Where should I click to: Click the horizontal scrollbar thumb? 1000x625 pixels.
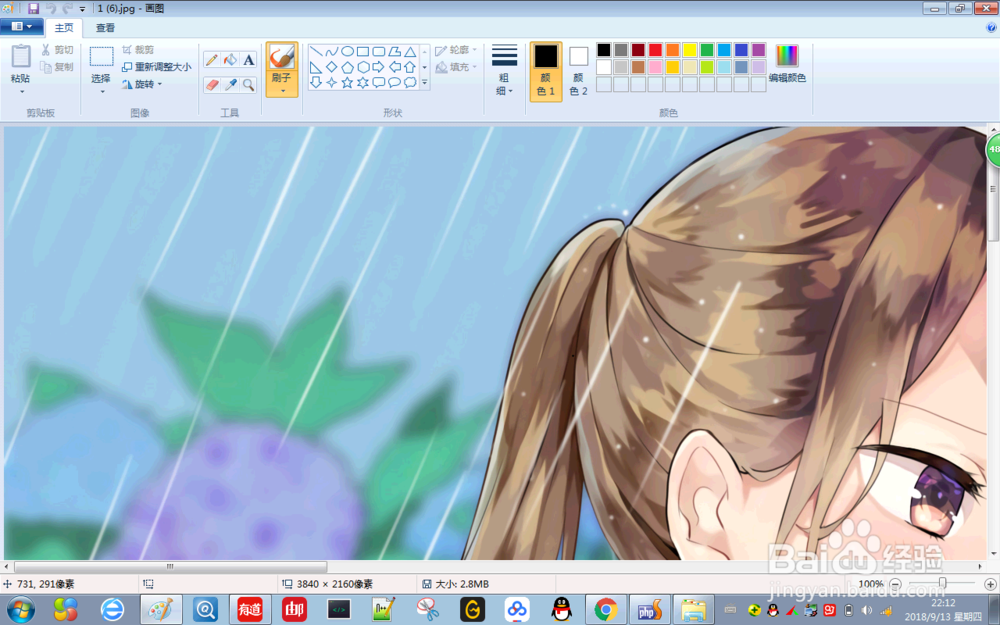(170, 566)
